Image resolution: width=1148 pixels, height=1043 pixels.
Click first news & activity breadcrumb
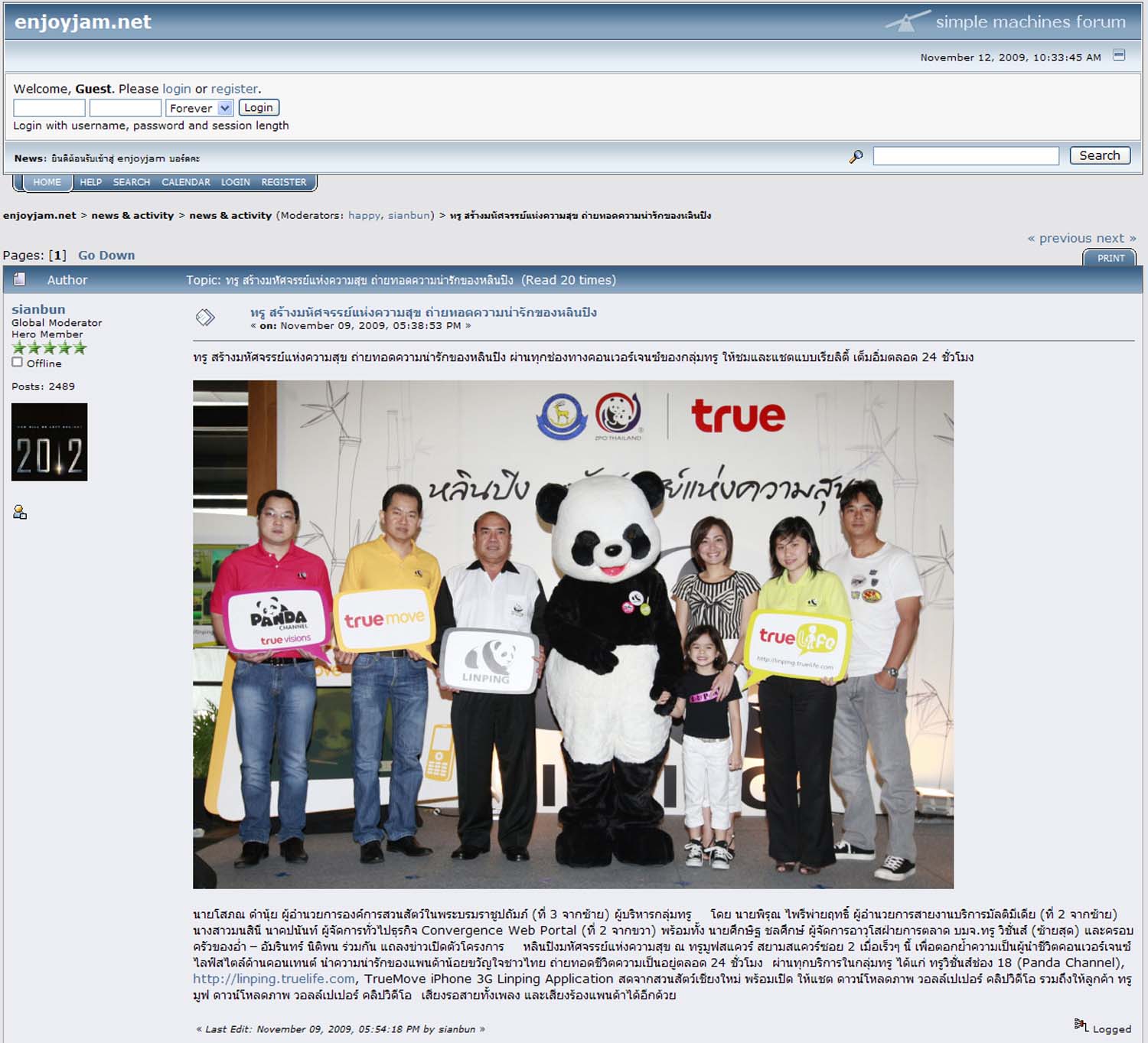click(x=132, y=216)
